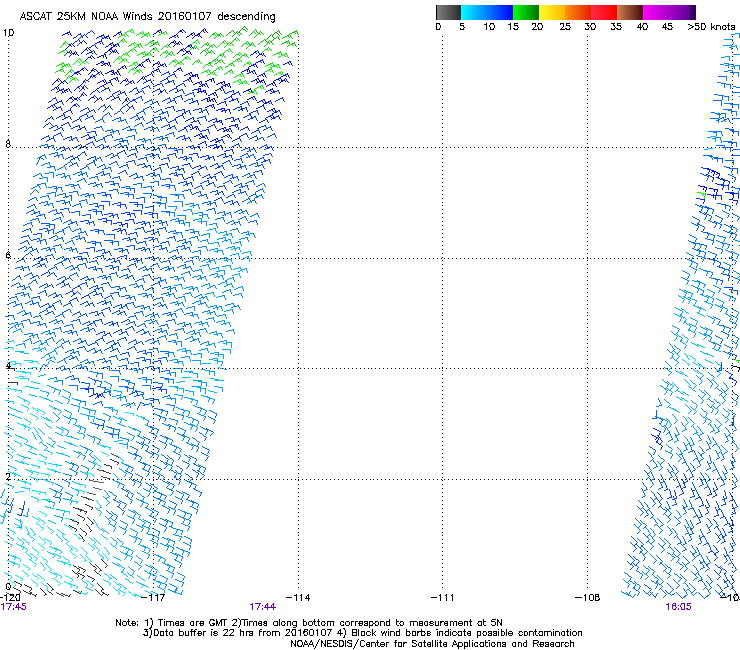Click the plot title "ASCAT 25KM NOAA Winds 20160107 descending"
Screen dimensions: 740x650
[x=147, y=17]
